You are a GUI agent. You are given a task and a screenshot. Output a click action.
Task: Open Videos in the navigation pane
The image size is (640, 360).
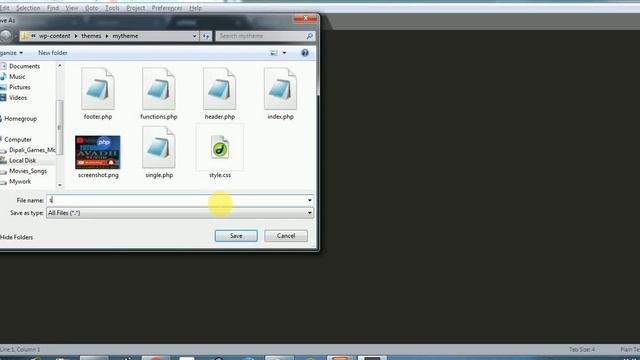(x=18, y=98)
